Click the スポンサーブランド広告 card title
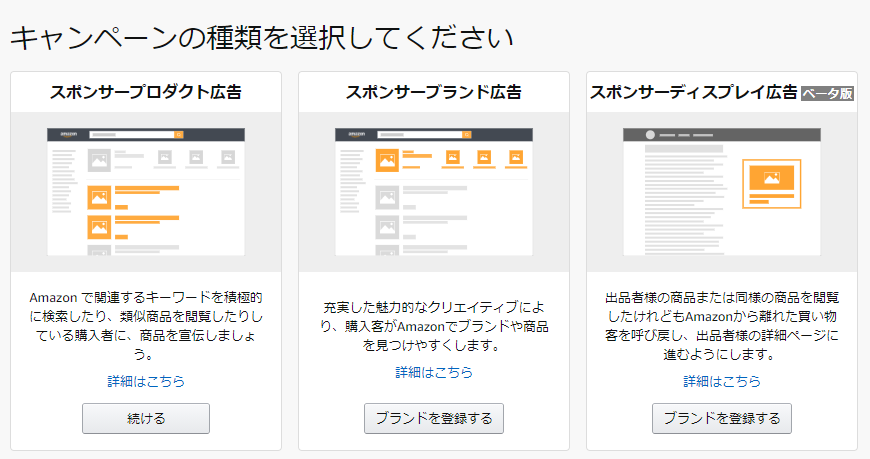This screenshot has height=459, width=870. [x=434, y=92]
